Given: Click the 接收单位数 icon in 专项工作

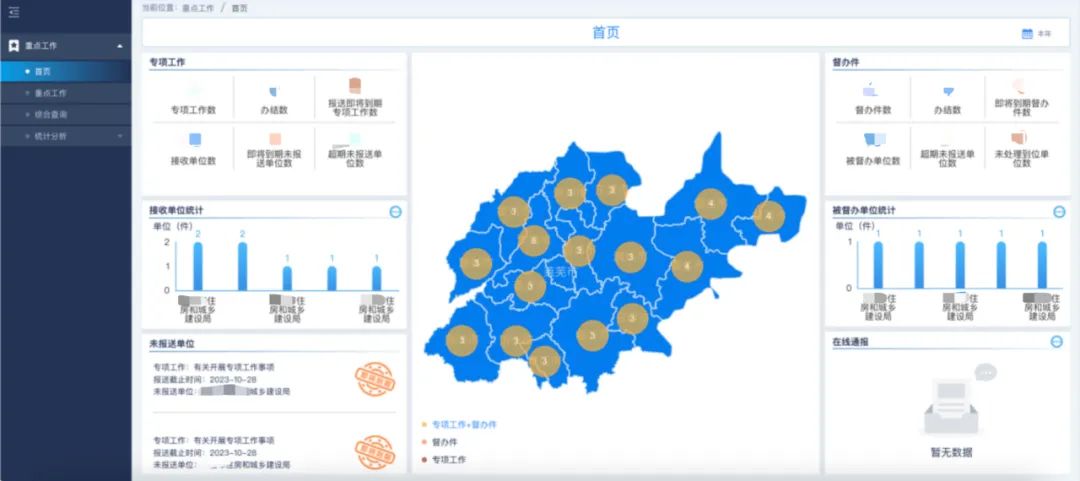Looking at the screenshot, I should [x=194, y=141].
